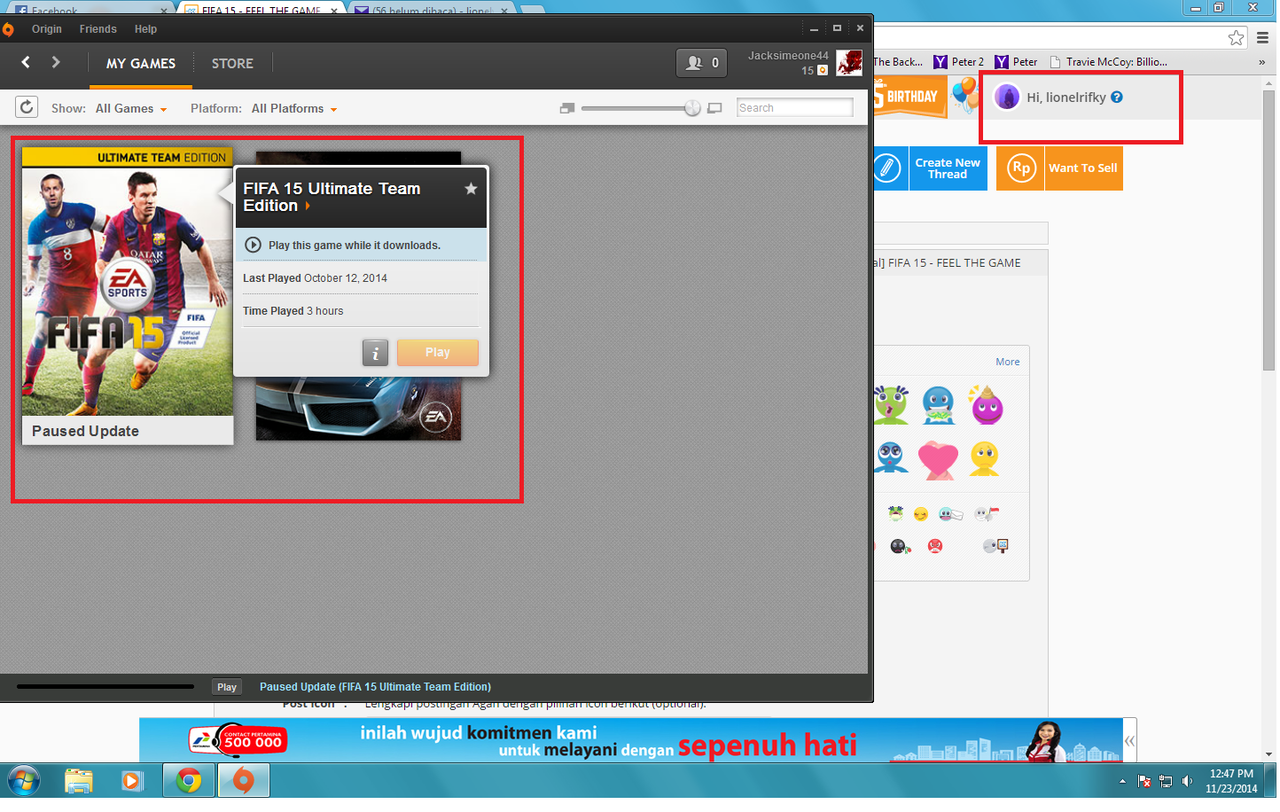1280x812 pixels.
Task: Click the play-while-downloading circle icon
Action: [253, 245]
